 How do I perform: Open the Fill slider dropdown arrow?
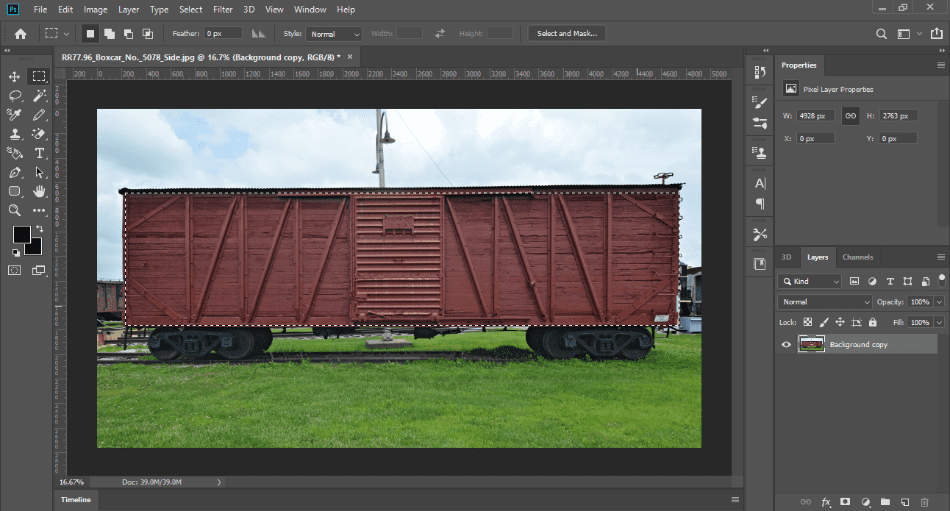(x=940, y=322)
